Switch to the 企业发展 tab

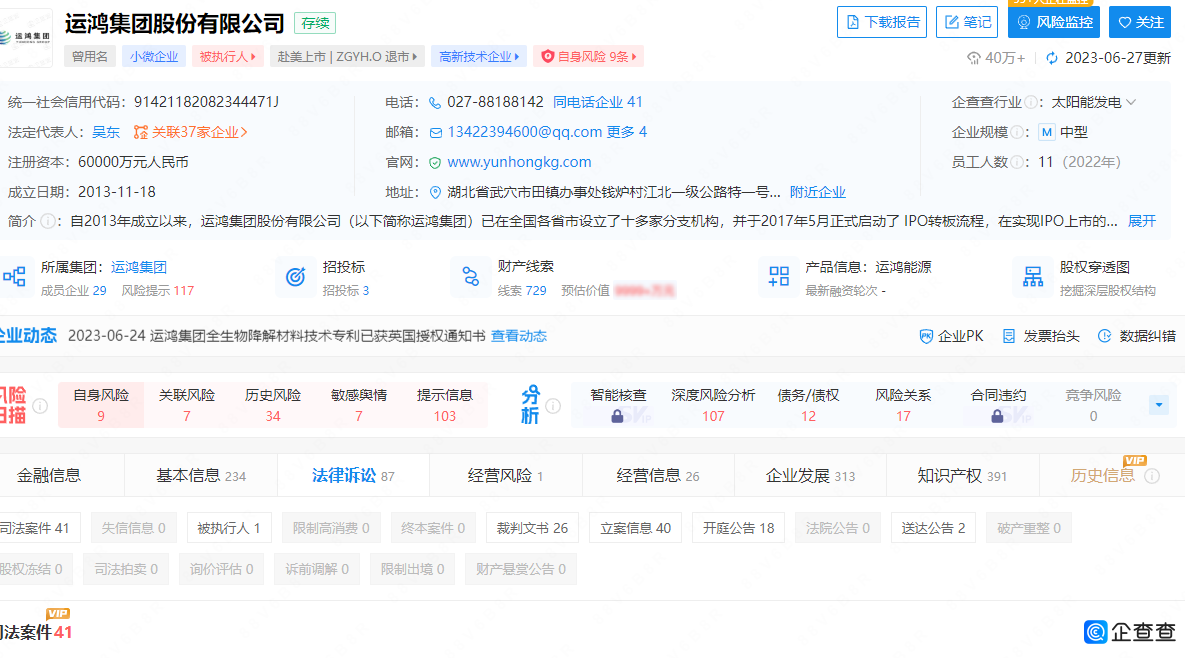click(x=810, y=476)
